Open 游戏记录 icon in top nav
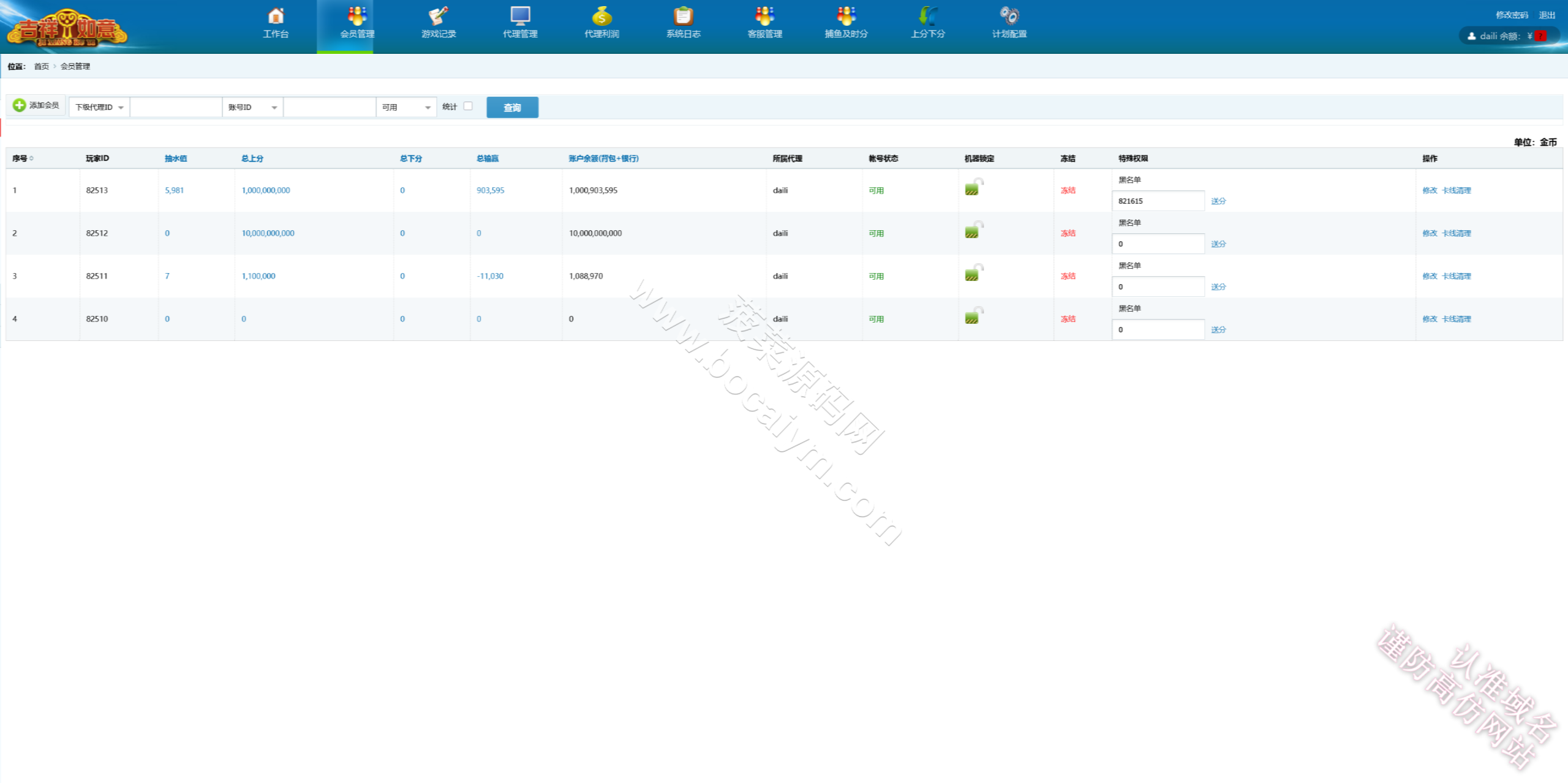The width and height of the screenshot is (1568, 783). (x=439, y=15)
